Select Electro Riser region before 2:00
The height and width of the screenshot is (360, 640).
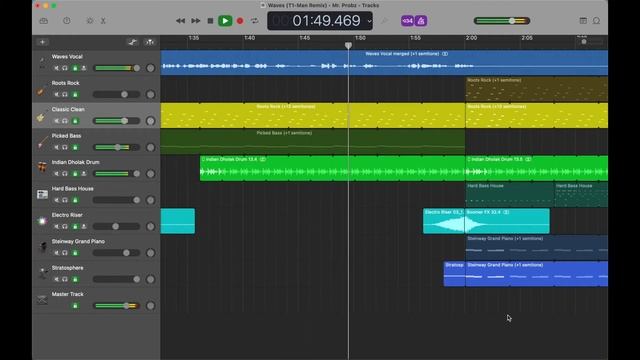pos(444,221)
